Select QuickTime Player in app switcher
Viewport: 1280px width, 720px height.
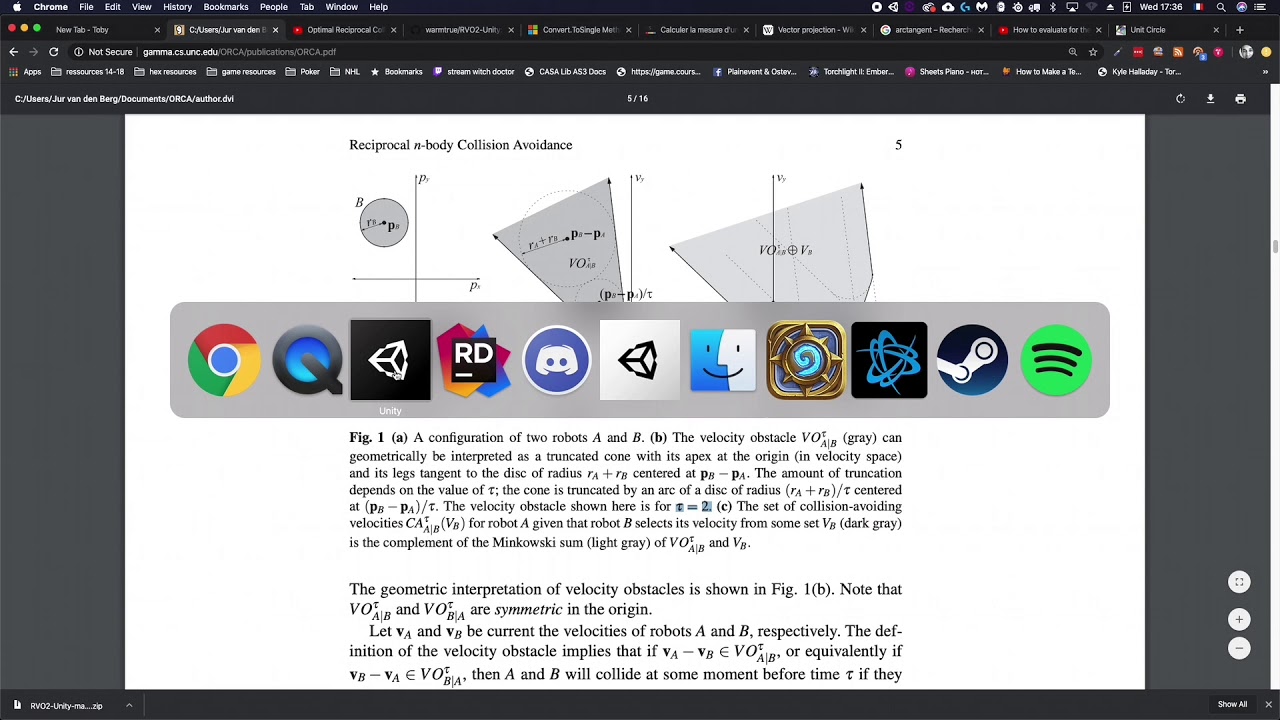click(307, 360)
